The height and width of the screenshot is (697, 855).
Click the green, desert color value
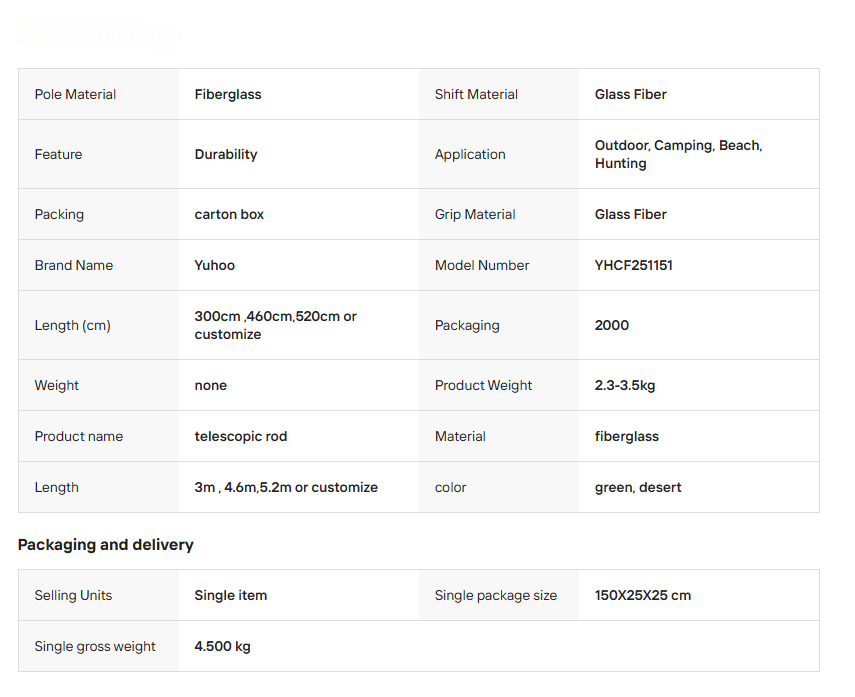pos(638,487)
